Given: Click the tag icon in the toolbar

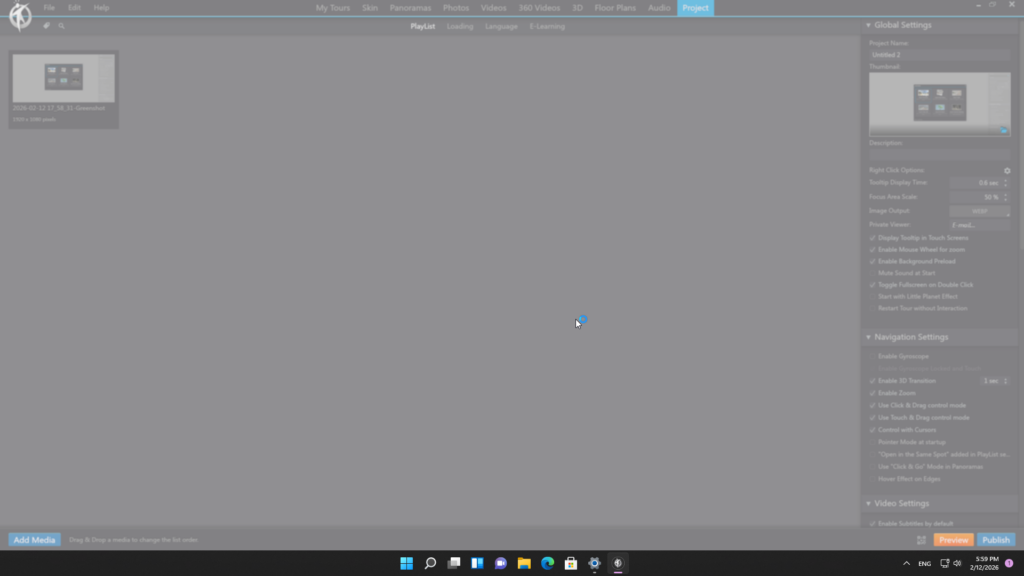Looking at the screenshot, I should click(x=46, y=26).
